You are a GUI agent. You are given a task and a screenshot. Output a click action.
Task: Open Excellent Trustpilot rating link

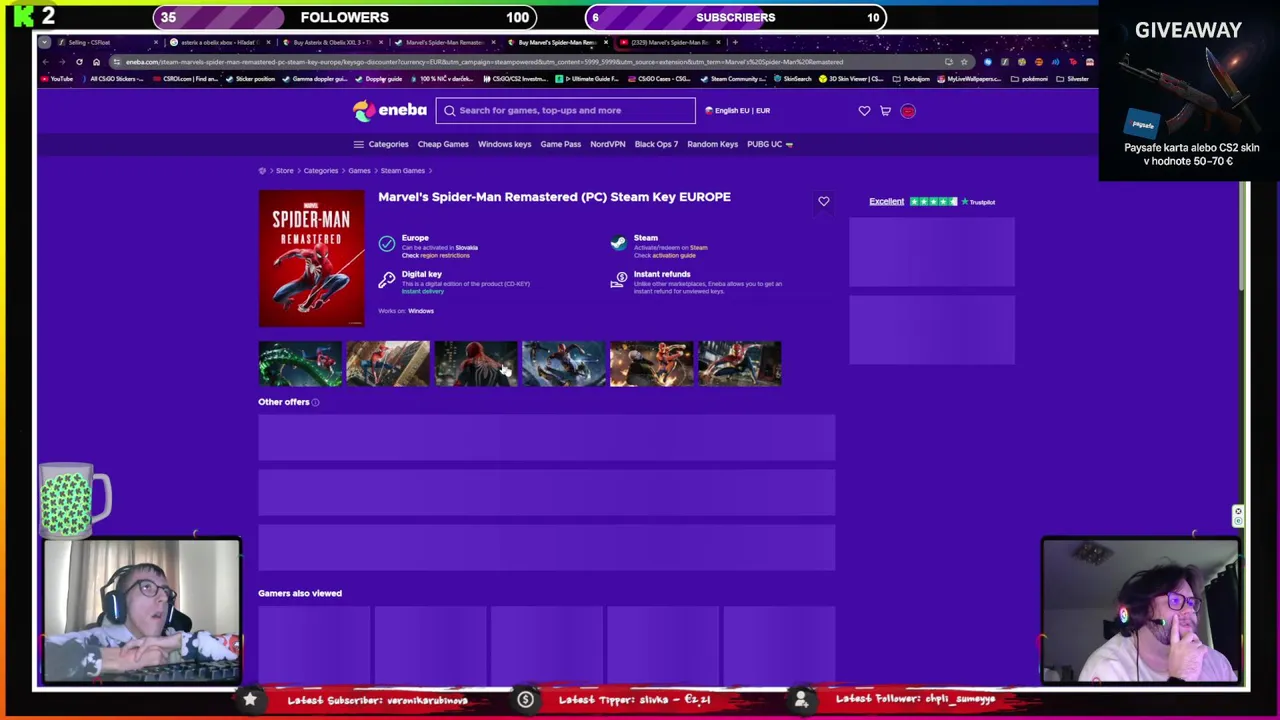coord(886,202)
